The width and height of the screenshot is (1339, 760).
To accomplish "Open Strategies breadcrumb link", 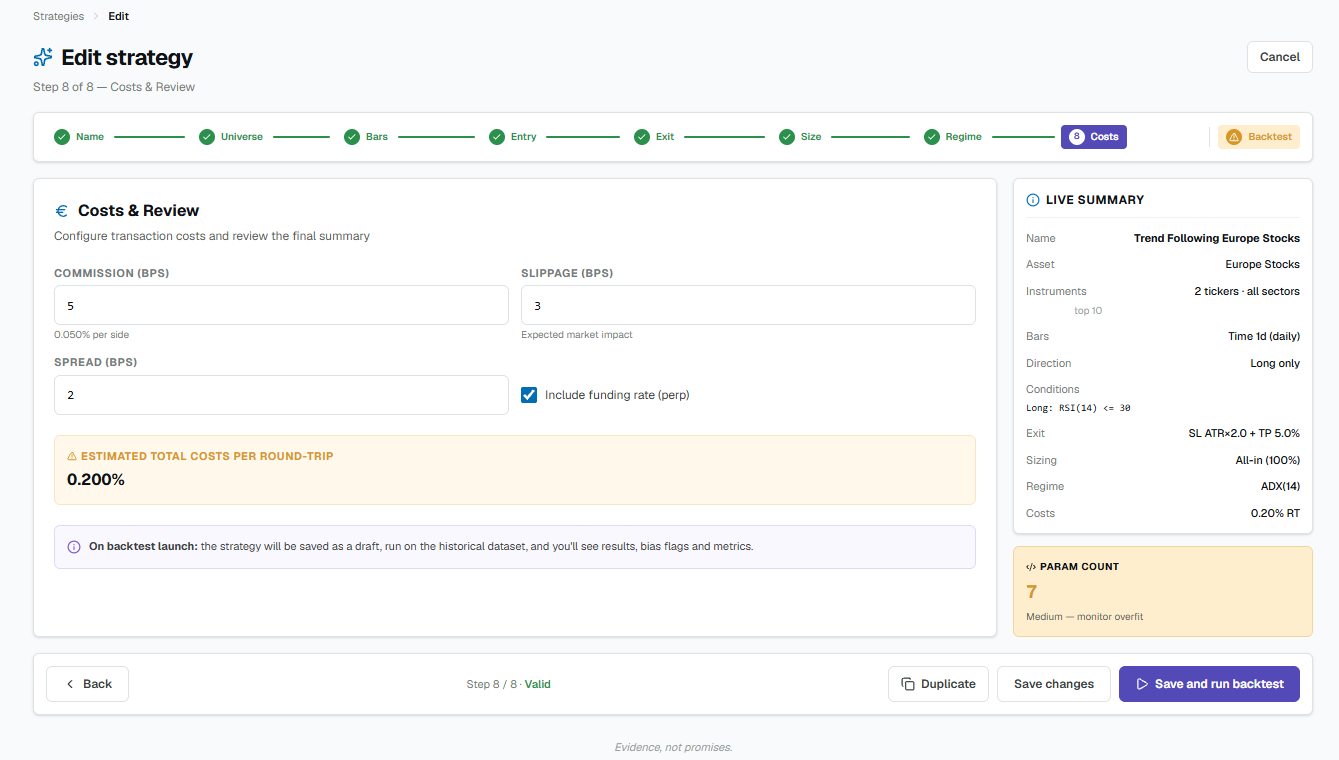I will coord(59,16).
